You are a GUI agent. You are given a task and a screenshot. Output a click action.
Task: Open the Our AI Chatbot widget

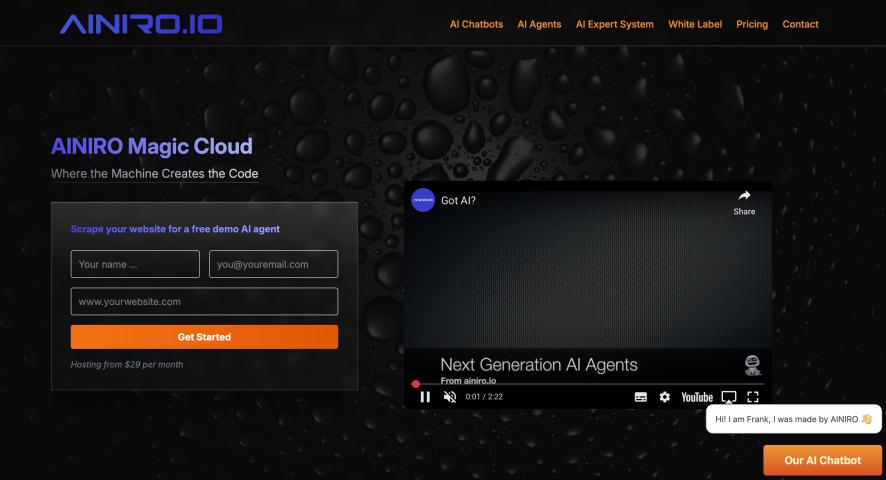click(x=822, y=460)
